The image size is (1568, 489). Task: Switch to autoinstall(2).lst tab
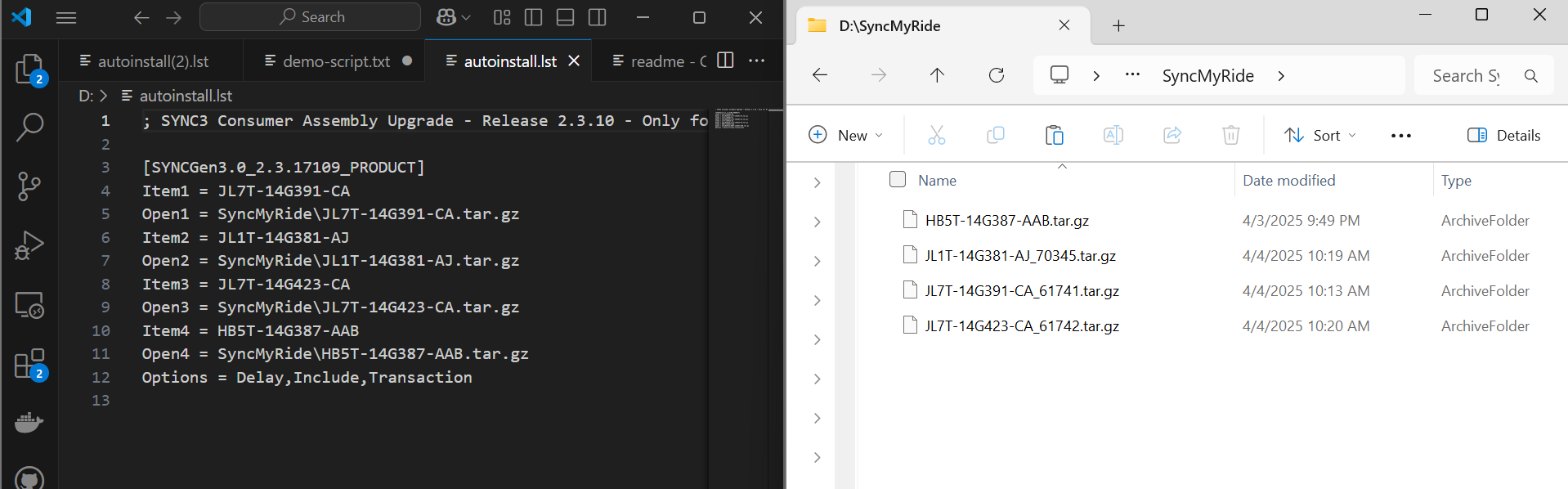point(153,61)
